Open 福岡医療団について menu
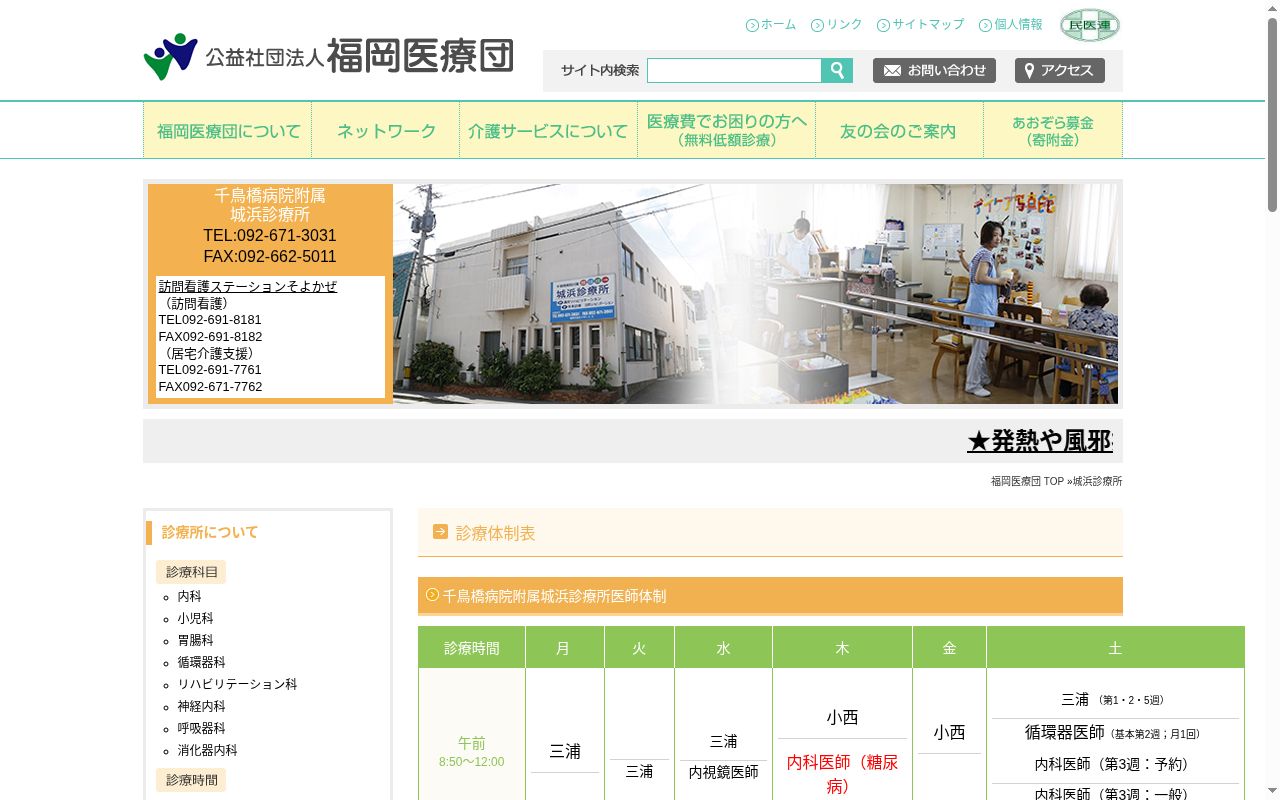The image size is (1280, 800). (228, 130)
